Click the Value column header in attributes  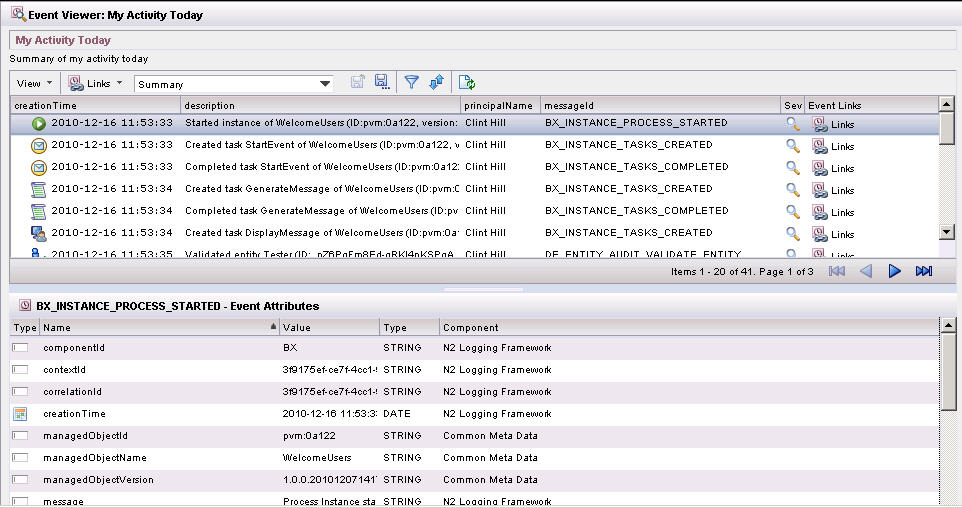coord(329,328)
